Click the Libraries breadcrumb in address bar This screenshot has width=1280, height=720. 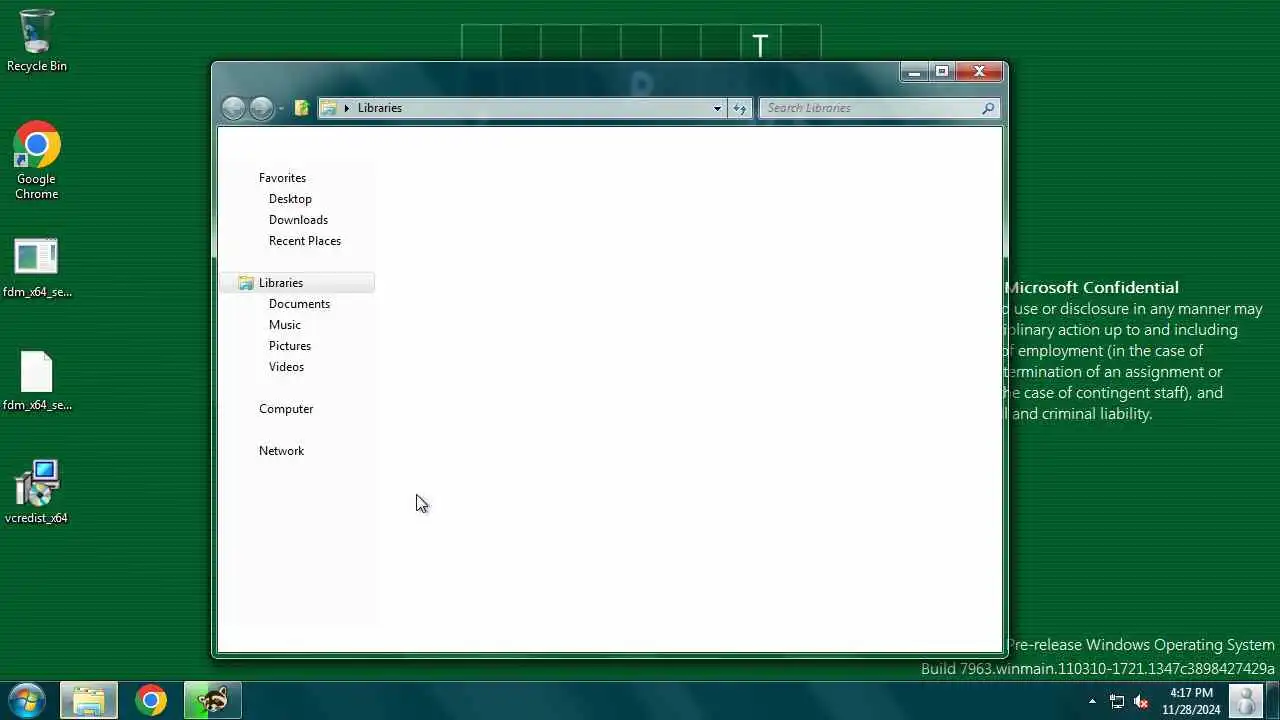pyautogui.click(x=380, y=108)
